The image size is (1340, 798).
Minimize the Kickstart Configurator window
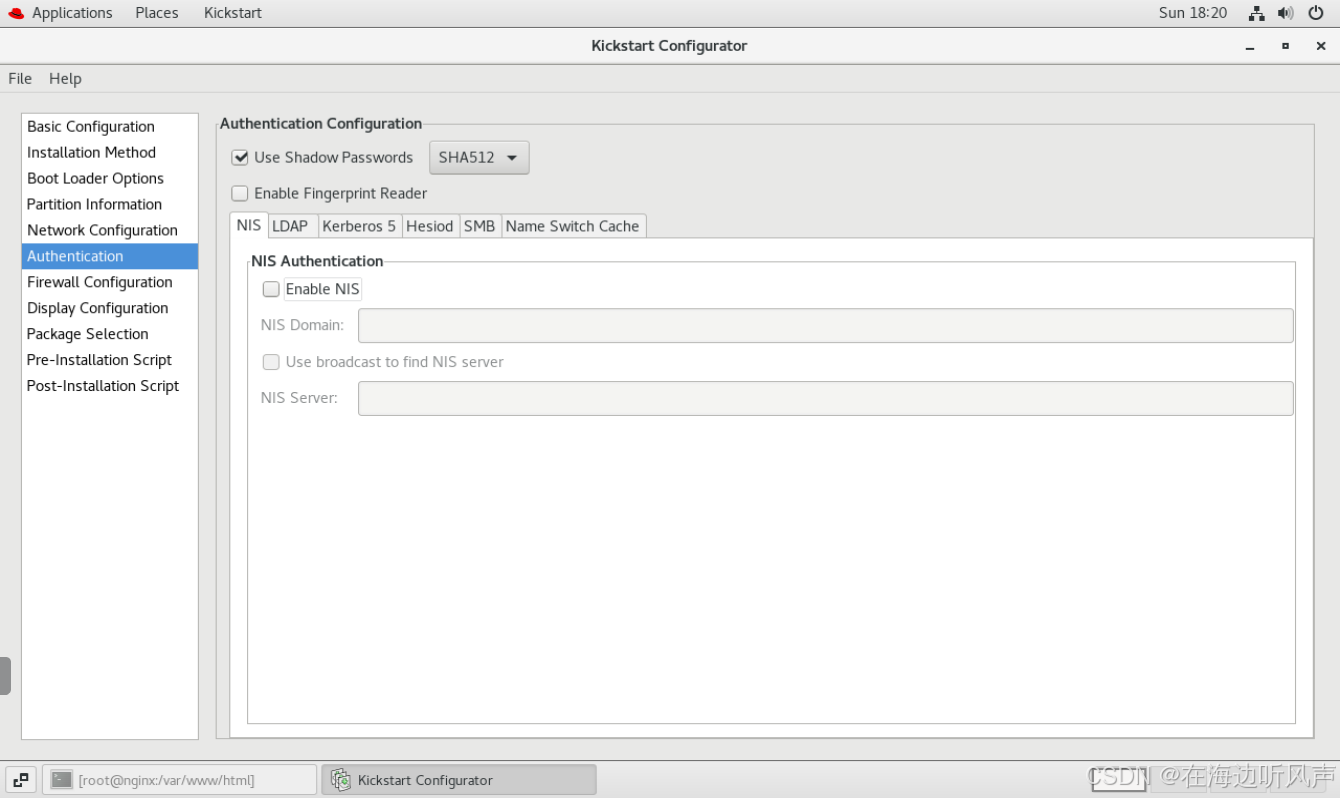pyautogui.click(x=1250, y=46)
